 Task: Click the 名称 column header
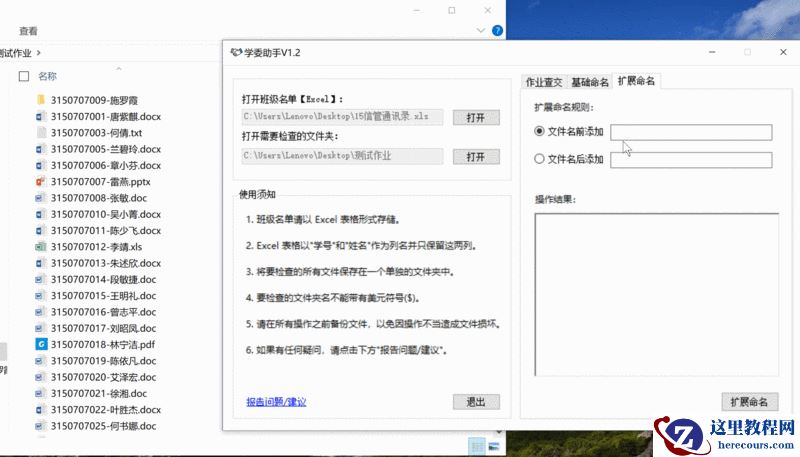pos(47,76)
